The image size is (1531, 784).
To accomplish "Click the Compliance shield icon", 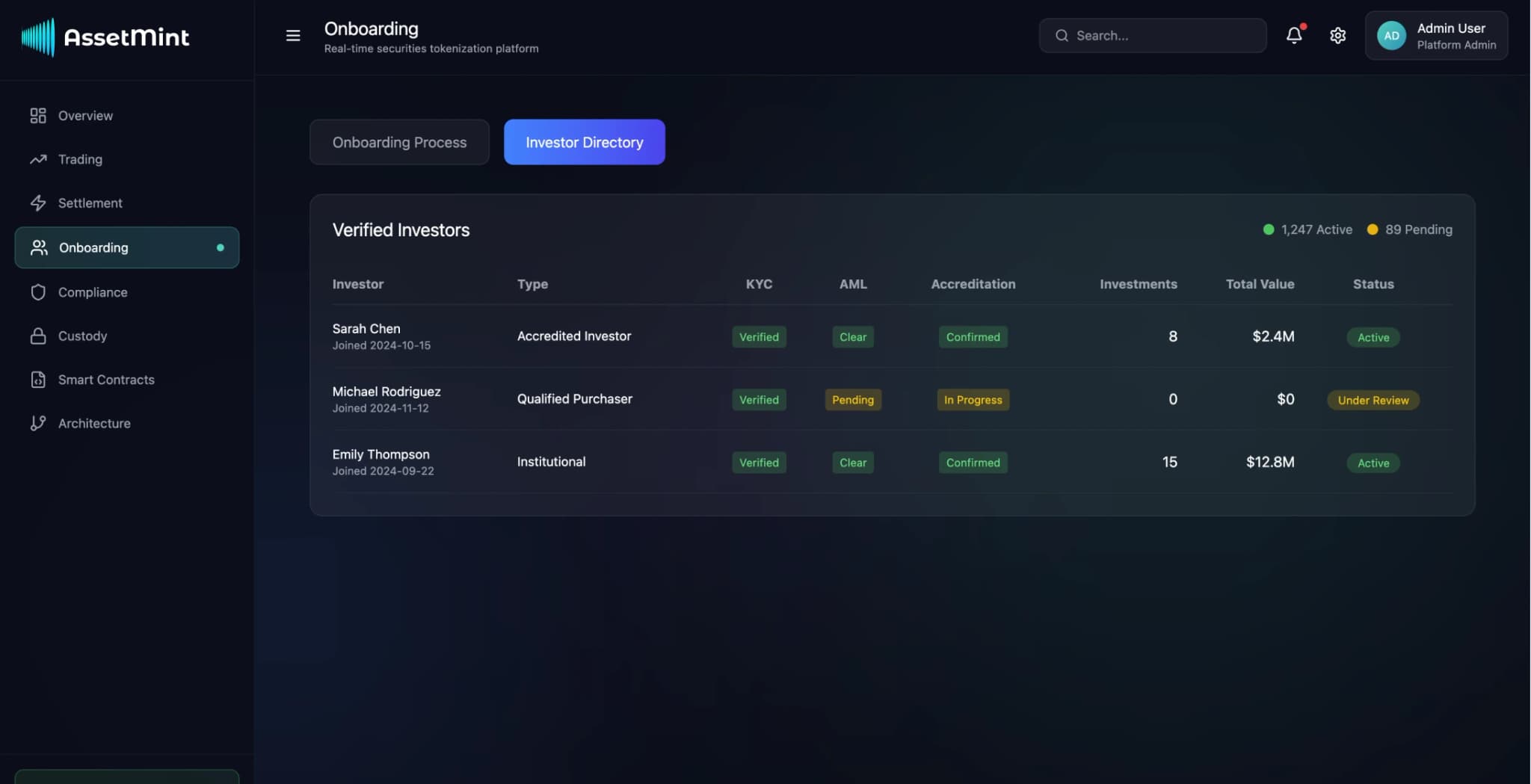I will [x=39, y=291].
